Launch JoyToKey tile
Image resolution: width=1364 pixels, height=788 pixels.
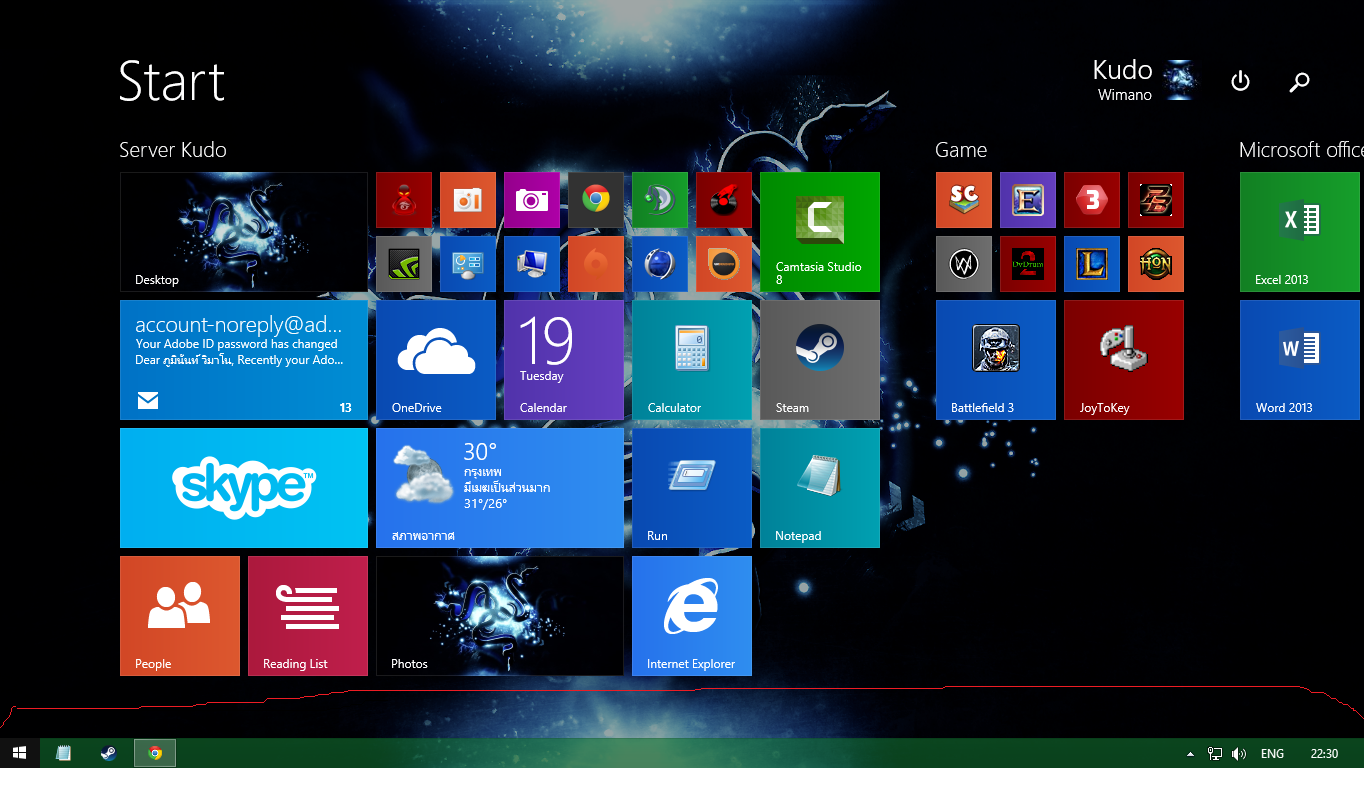click(1124, 360)
